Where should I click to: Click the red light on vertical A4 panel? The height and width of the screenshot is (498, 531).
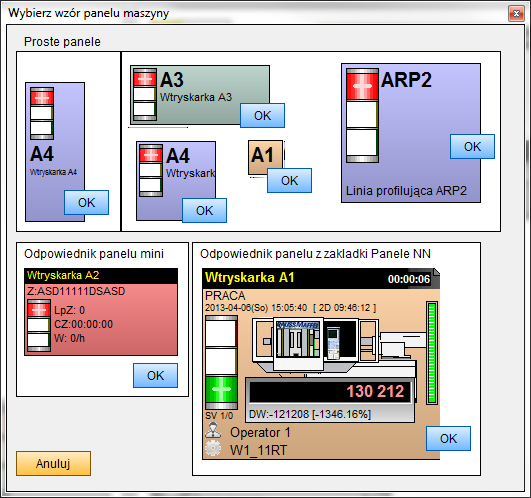point(42,98)
